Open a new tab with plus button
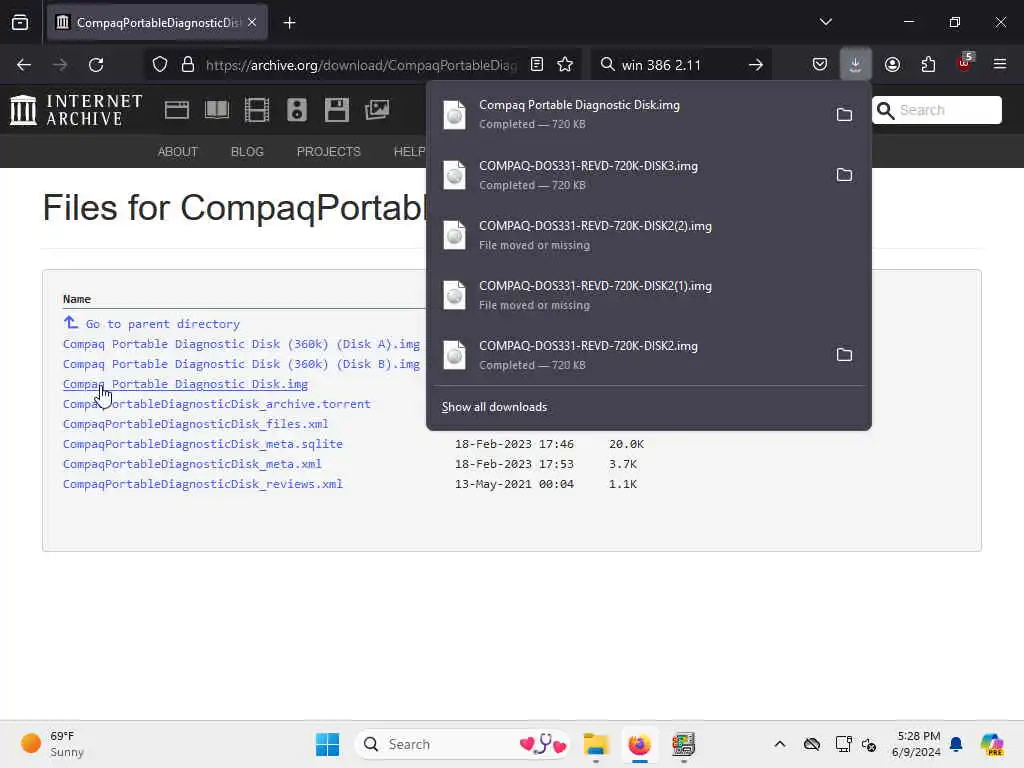Viewport: 1024px width, 768px height. (289, 23)
